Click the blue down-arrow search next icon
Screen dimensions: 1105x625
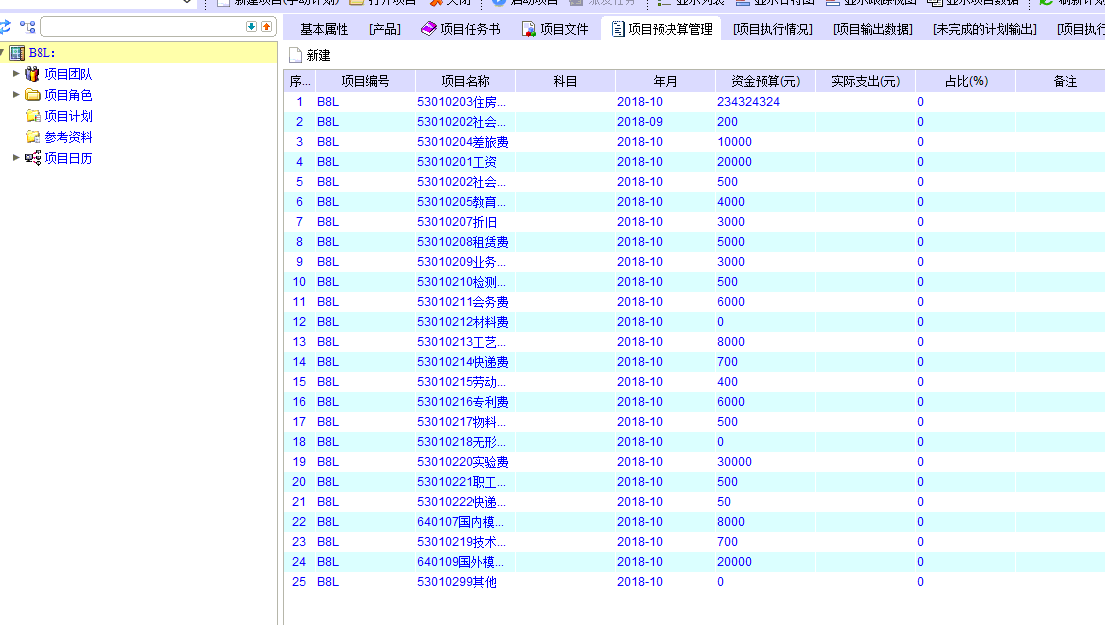click(251, 26)
